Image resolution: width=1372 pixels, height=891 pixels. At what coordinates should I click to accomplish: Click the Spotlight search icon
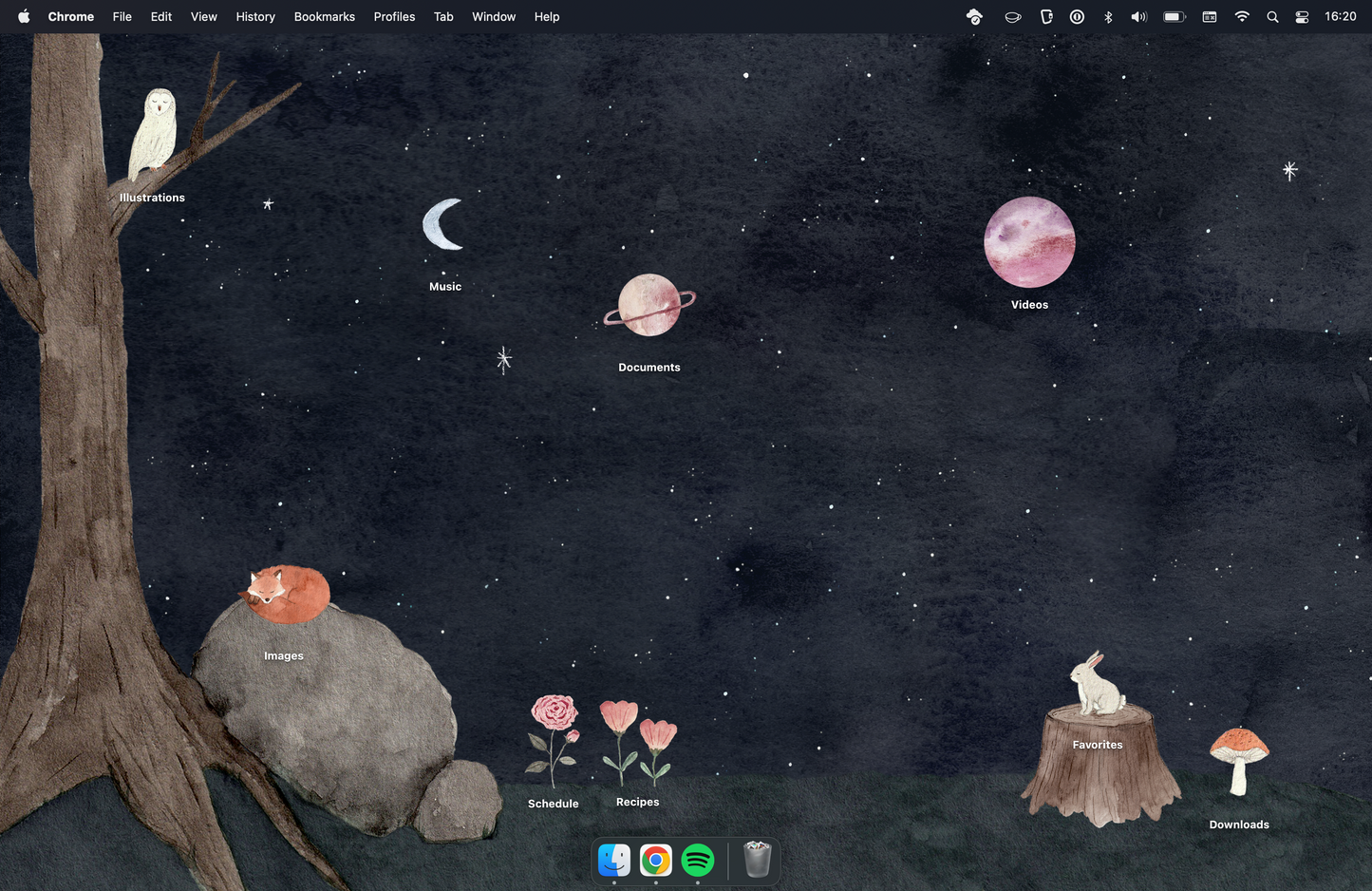[x=1272, y=16]
